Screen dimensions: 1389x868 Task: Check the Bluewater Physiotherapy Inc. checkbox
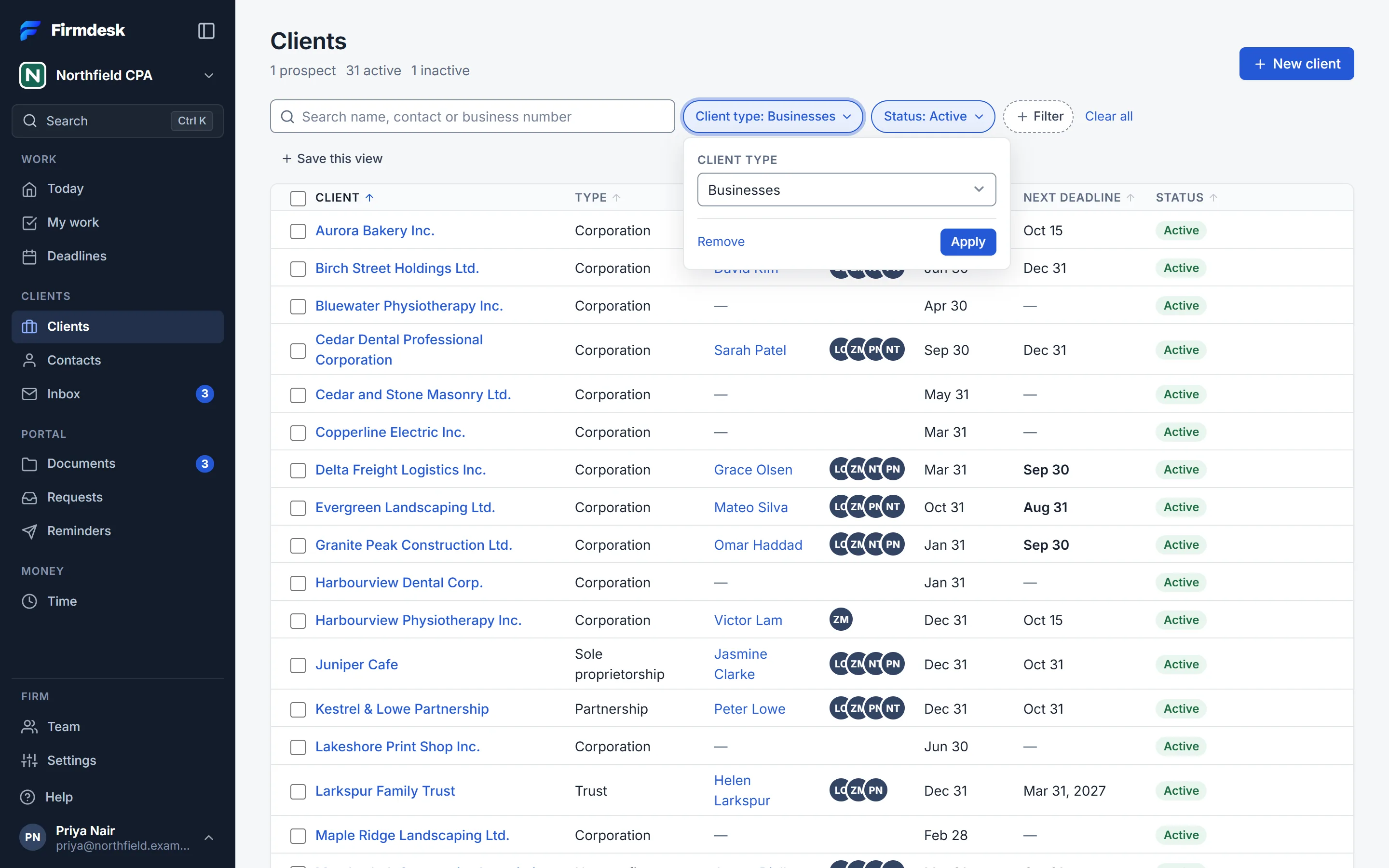[298, 307]
